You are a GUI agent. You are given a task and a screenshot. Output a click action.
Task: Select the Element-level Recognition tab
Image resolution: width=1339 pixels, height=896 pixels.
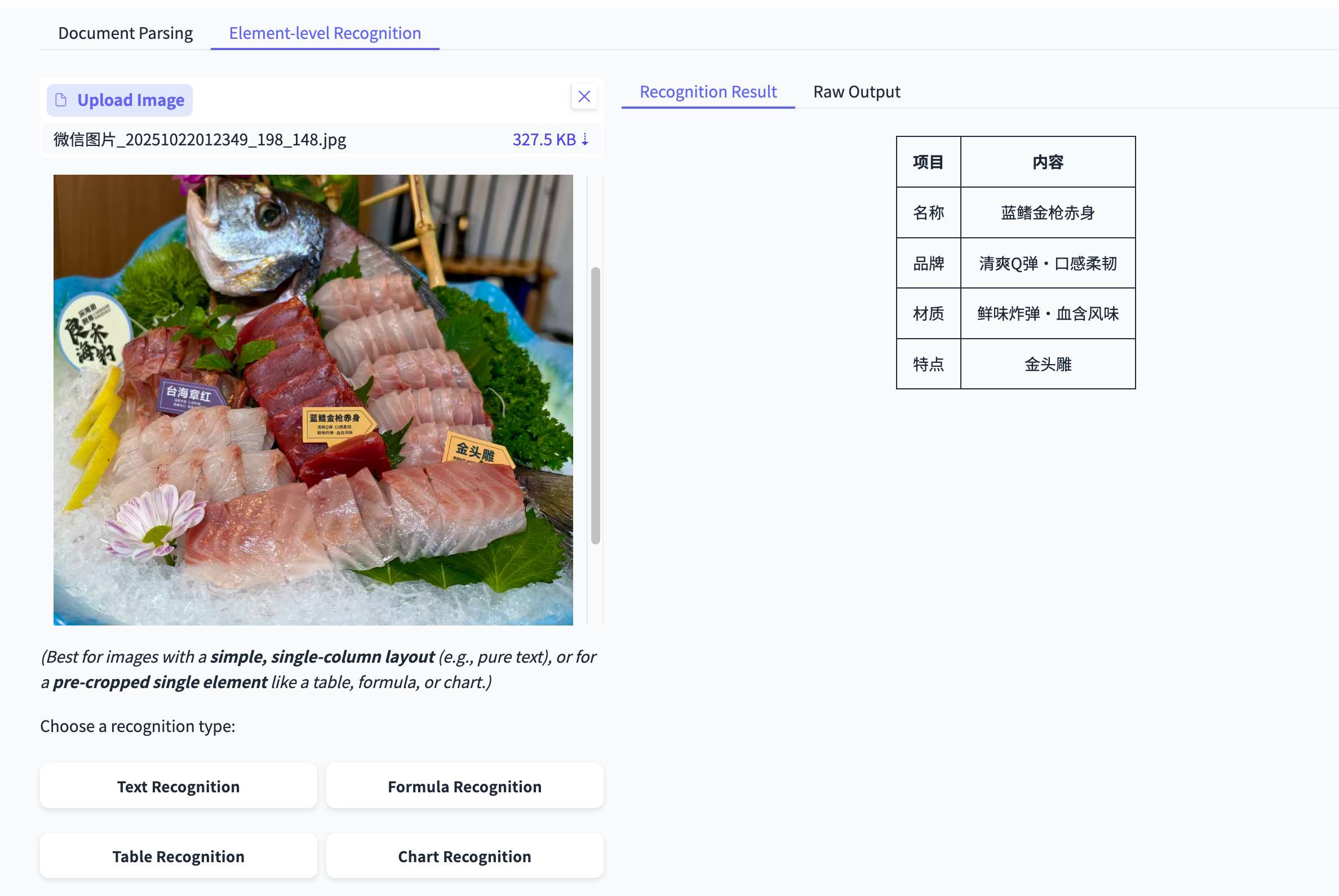[x=325, y=33]
